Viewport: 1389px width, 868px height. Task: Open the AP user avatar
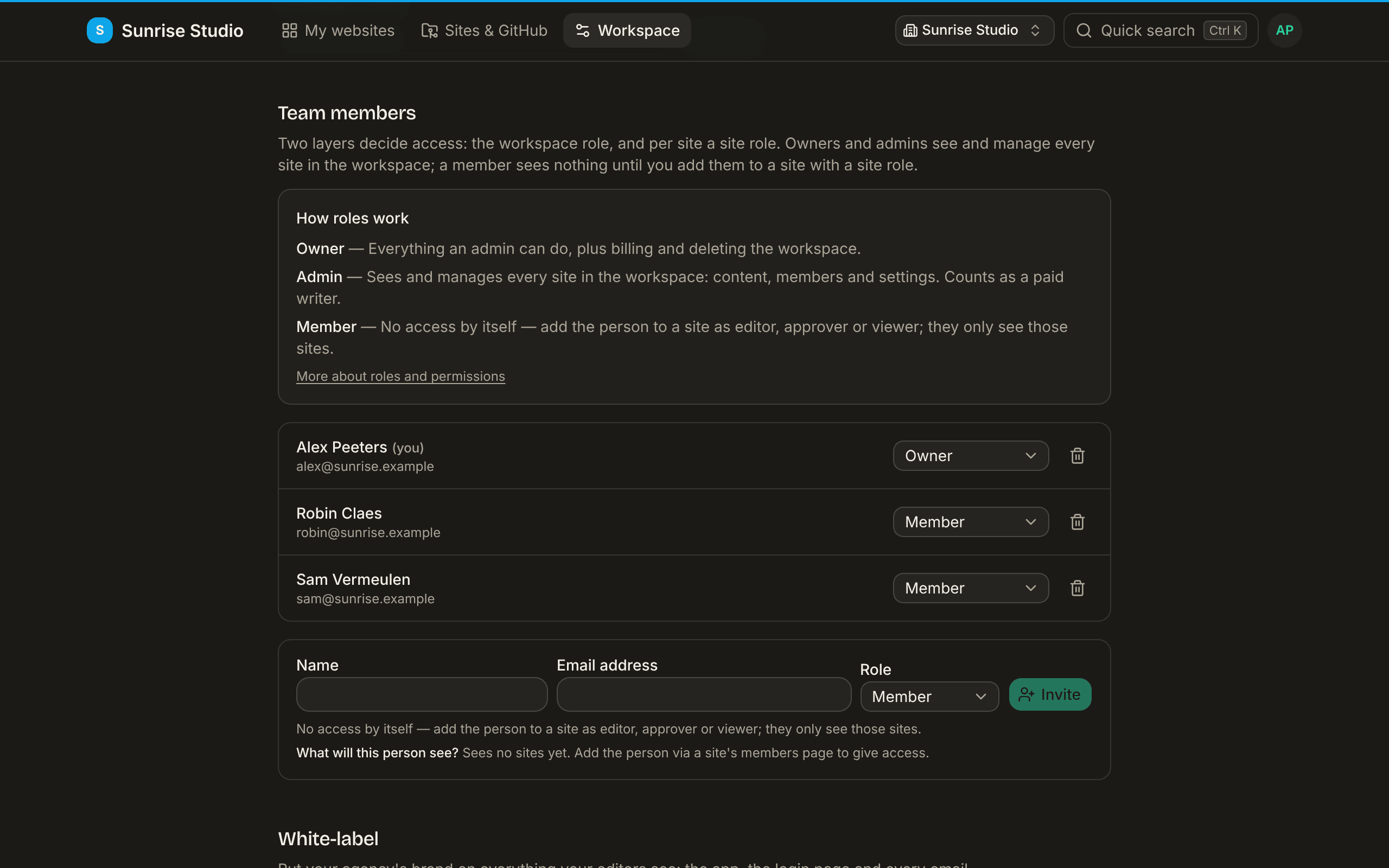1284,30
